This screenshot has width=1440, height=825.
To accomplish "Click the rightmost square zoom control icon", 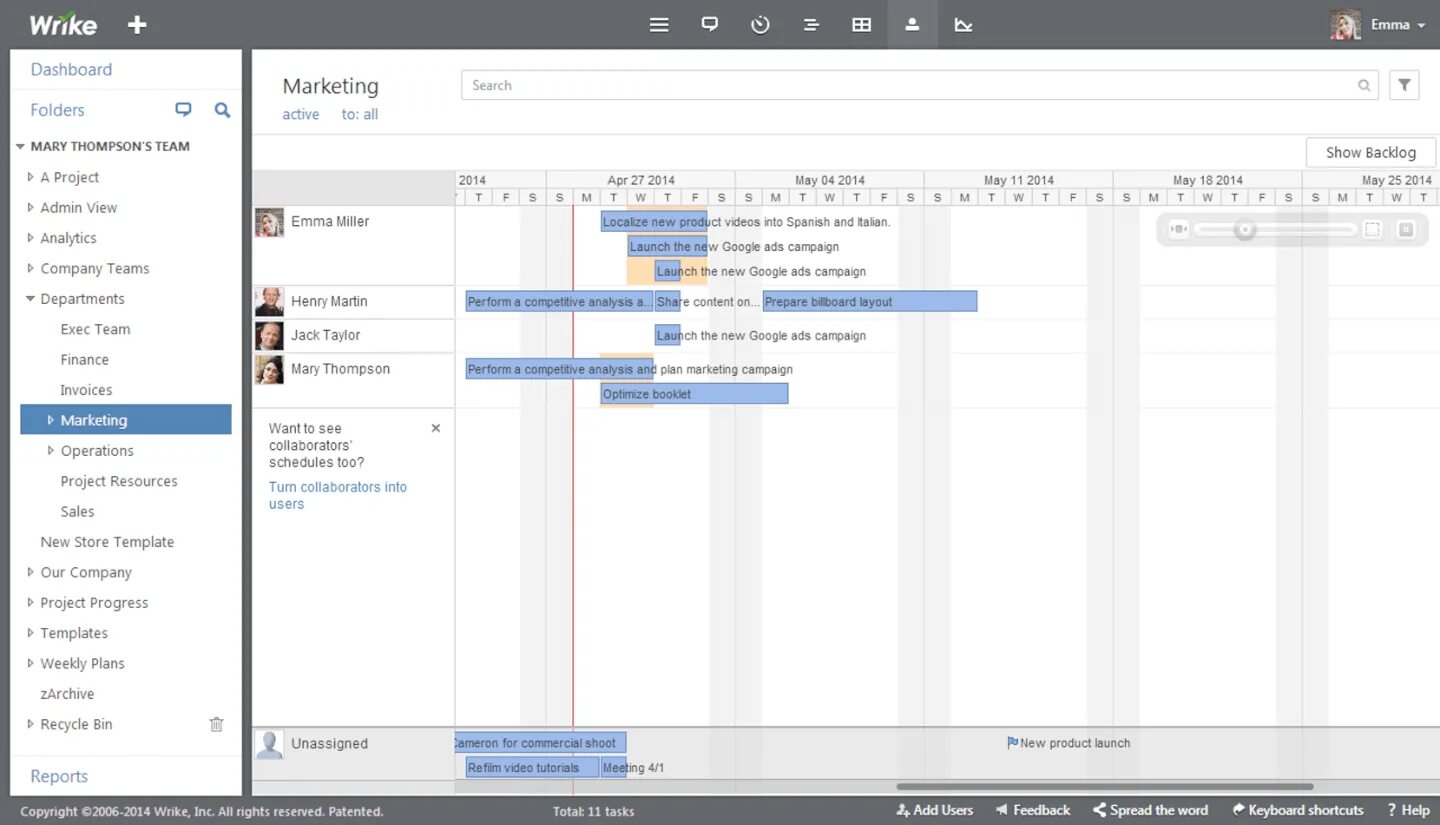I will coord(1405,230).
